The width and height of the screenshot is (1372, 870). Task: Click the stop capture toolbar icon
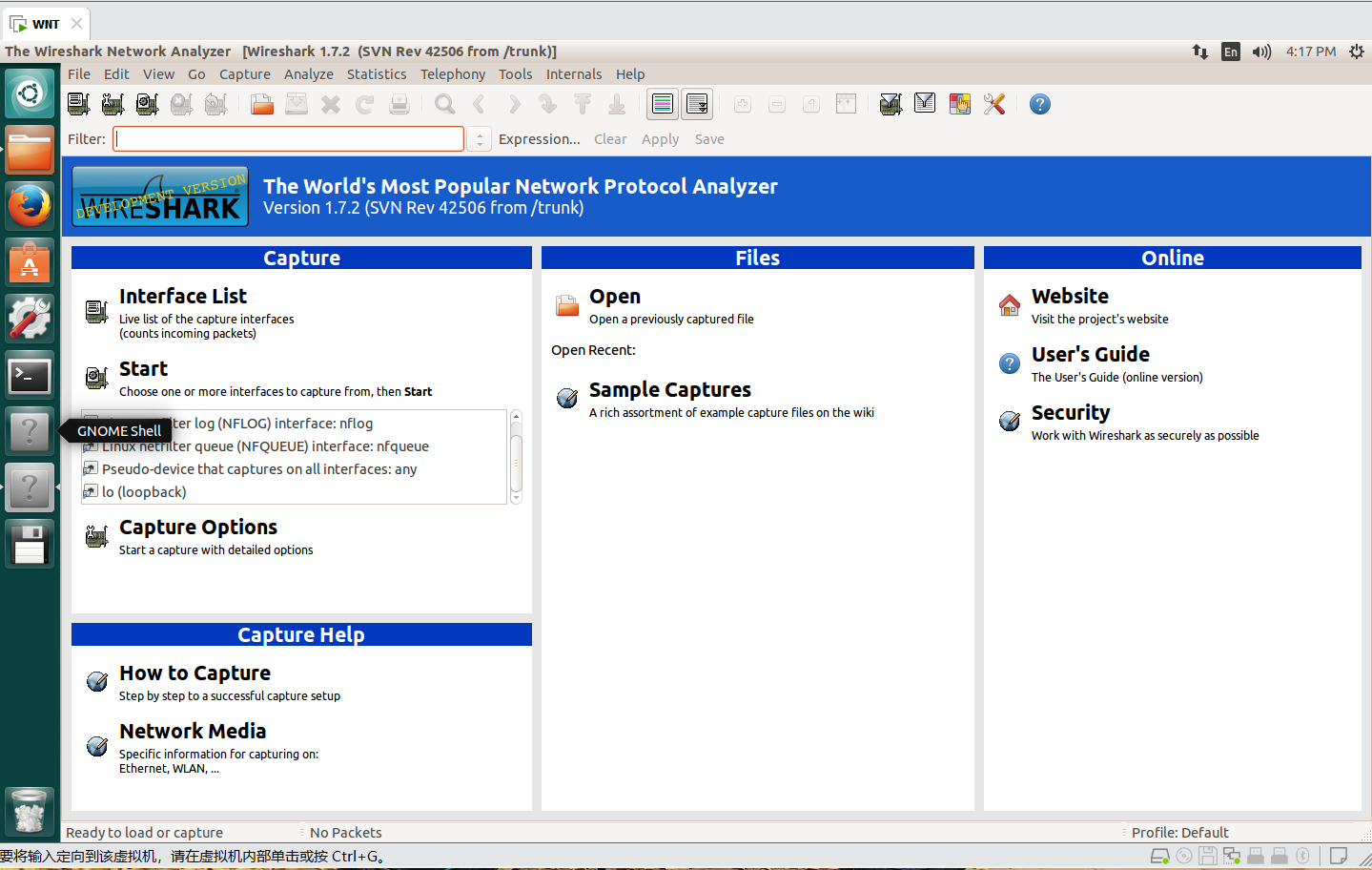pos(182,104)
